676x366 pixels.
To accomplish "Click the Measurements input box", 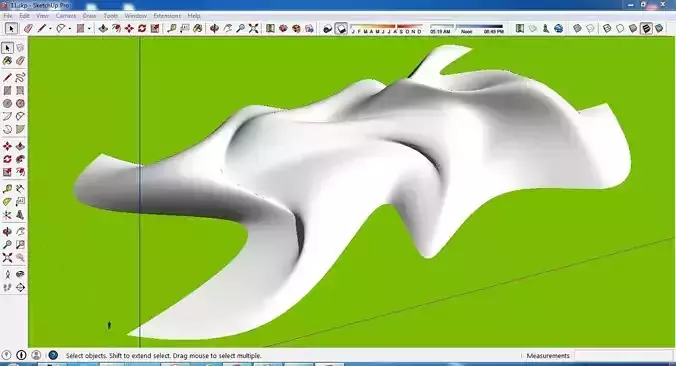I will (x=623, y=356).
